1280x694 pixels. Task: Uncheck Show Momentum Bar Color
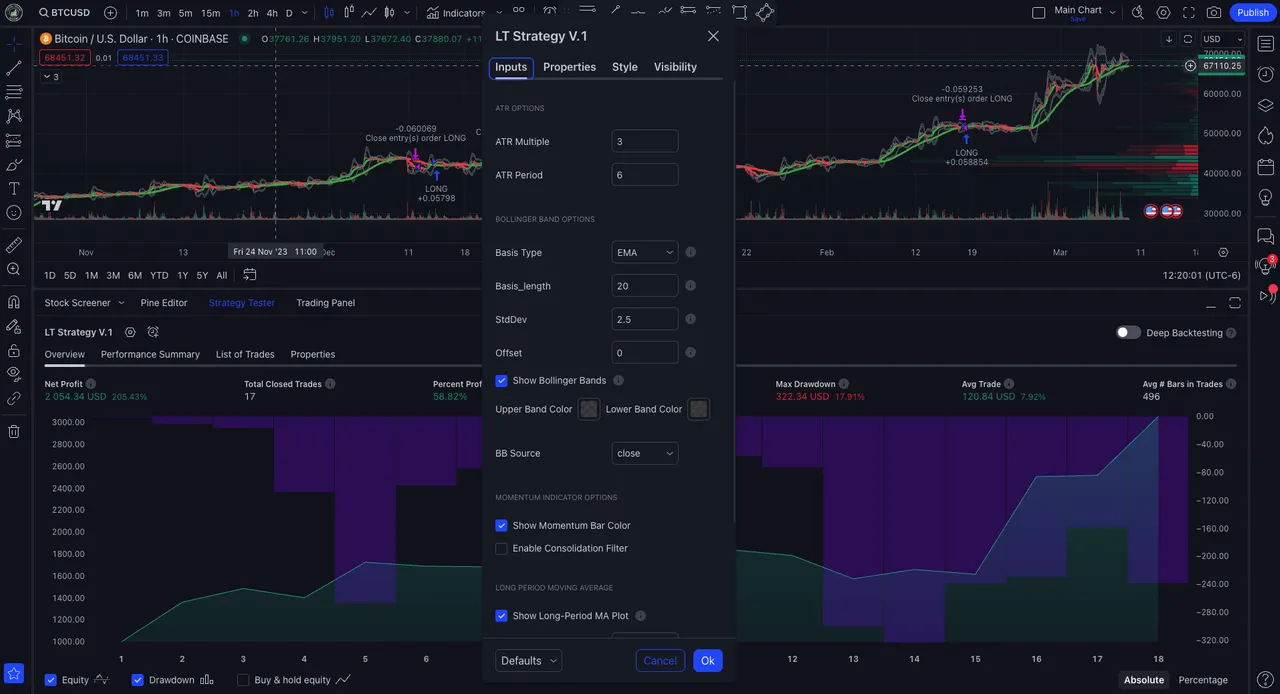tap(501, 525)
